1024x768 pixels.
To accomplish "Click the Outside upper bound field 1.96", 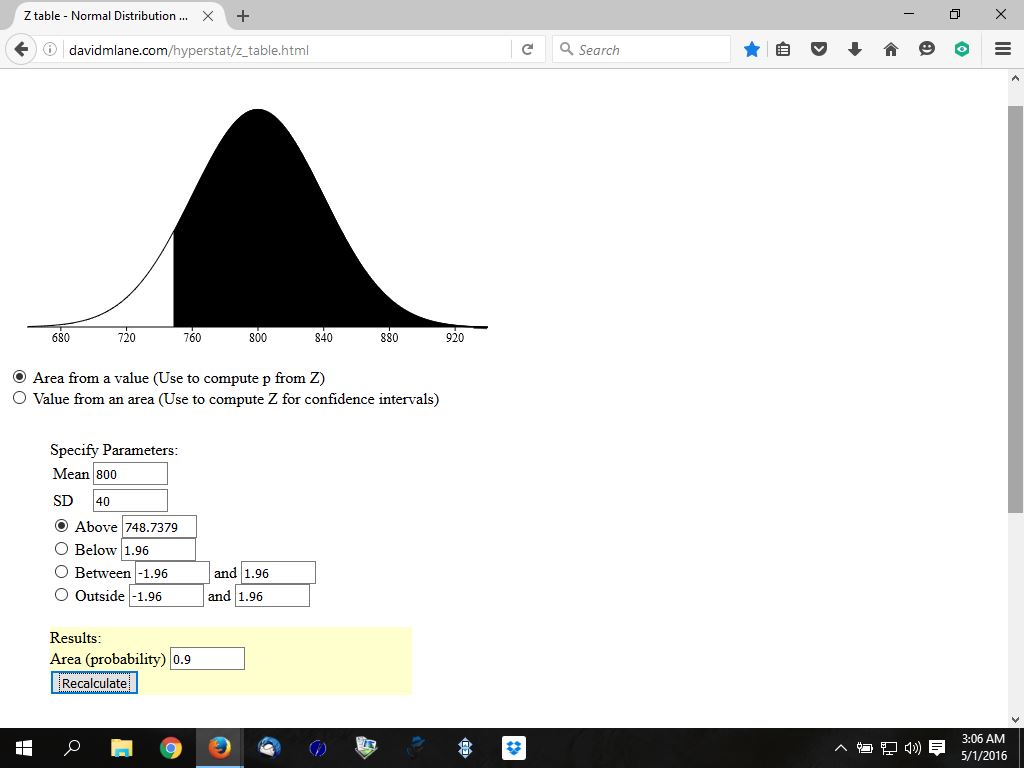I will [272, 596].
